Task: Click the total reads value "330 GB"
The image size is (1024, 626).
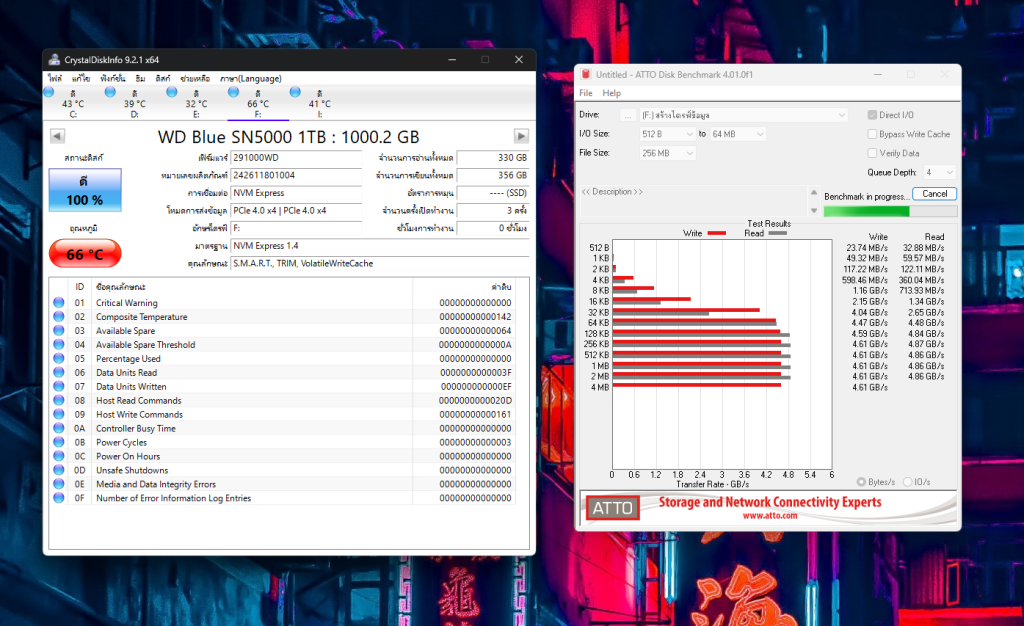Action: (493, 158)
